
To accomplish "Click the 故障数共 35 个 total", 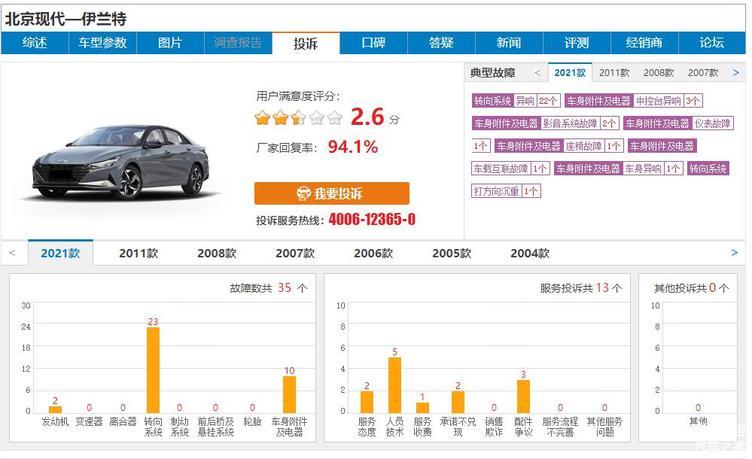I will (x=268, y=288).
